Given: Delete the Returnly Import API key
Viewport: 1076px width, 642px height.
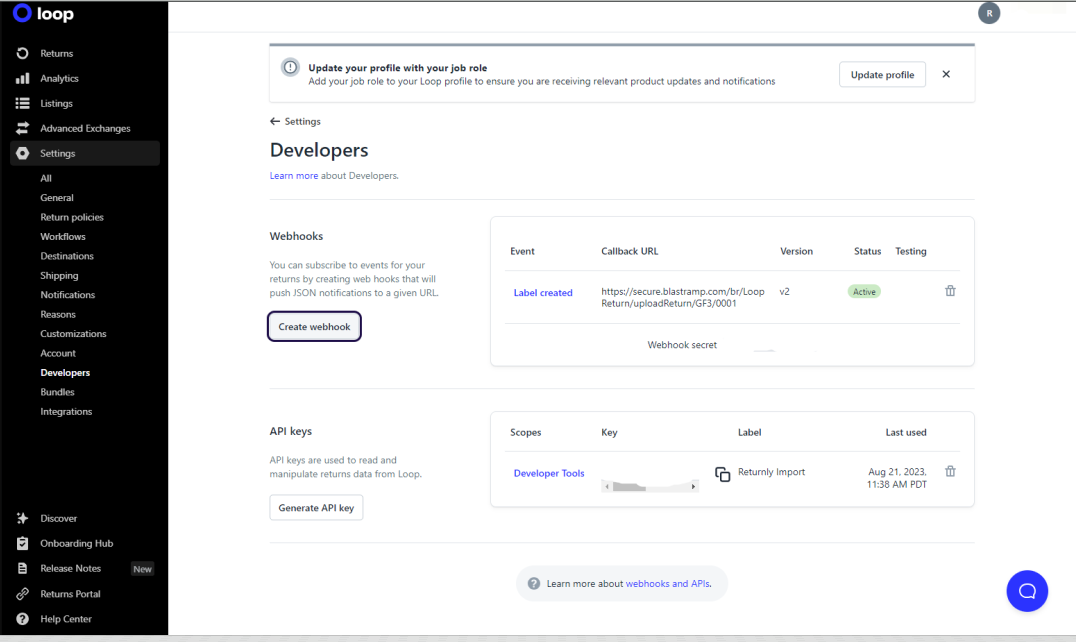Looking at the screenshot, I should pos(950,471).
